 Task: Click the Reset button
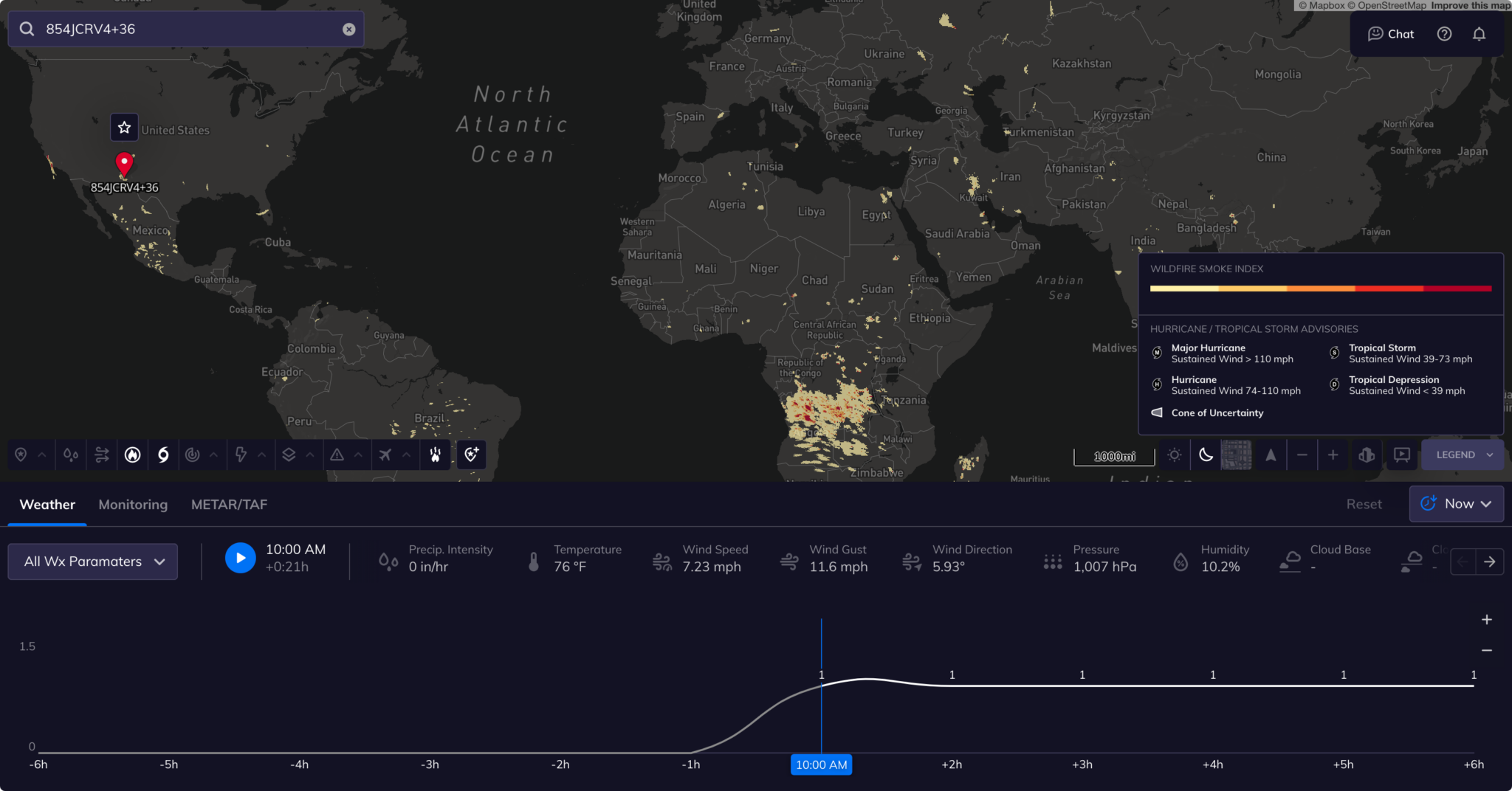point(1364,503)
